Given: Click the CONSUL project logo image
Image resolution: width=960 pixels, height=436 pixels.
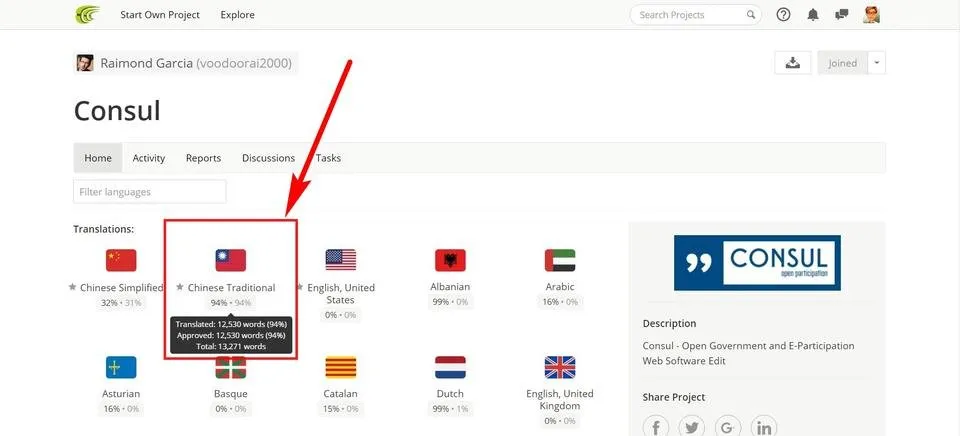Looking at the screenshot, I should tap(757, 263).
